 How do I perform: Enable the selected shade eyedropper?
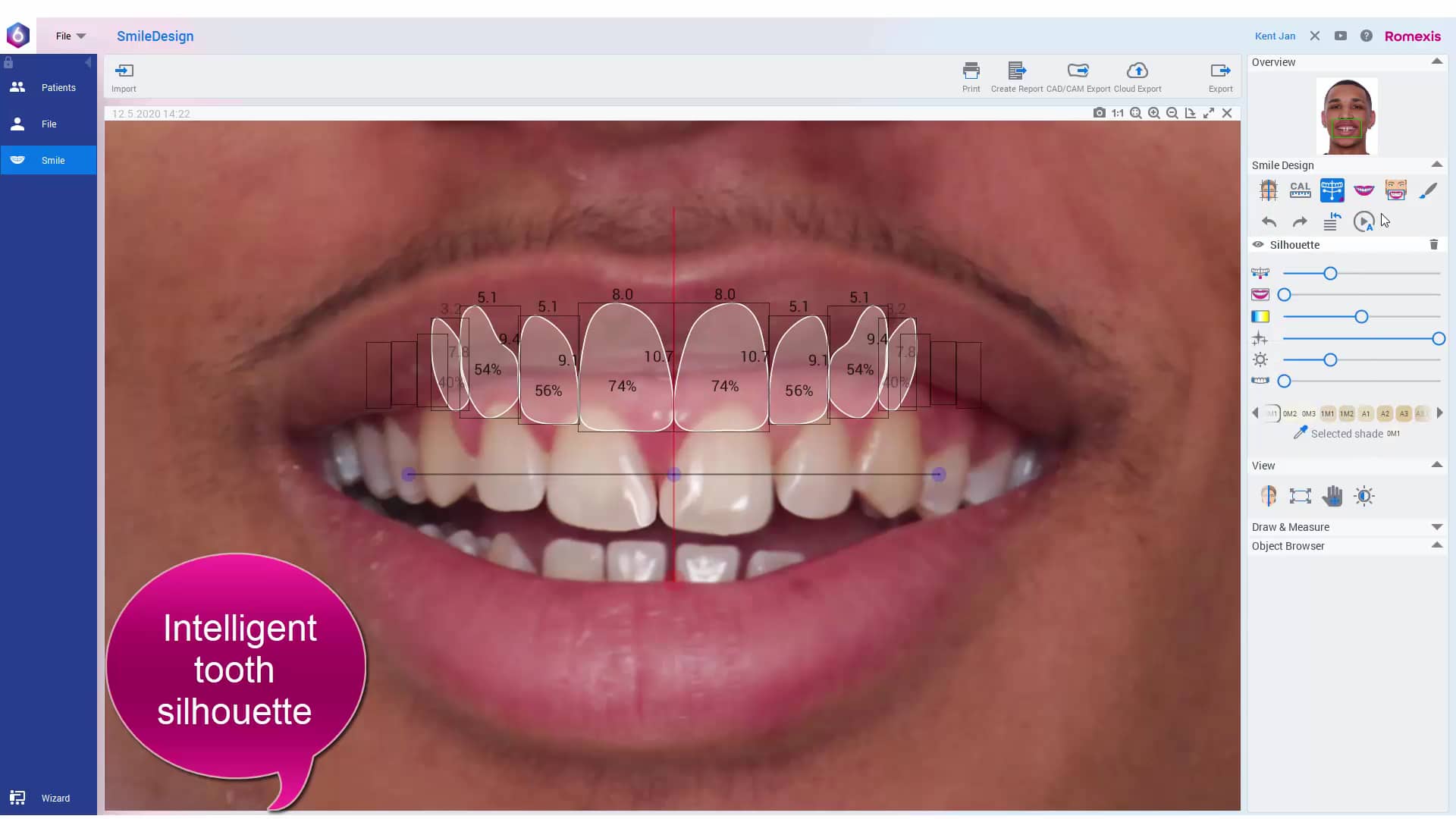[x=1300, y=433]
